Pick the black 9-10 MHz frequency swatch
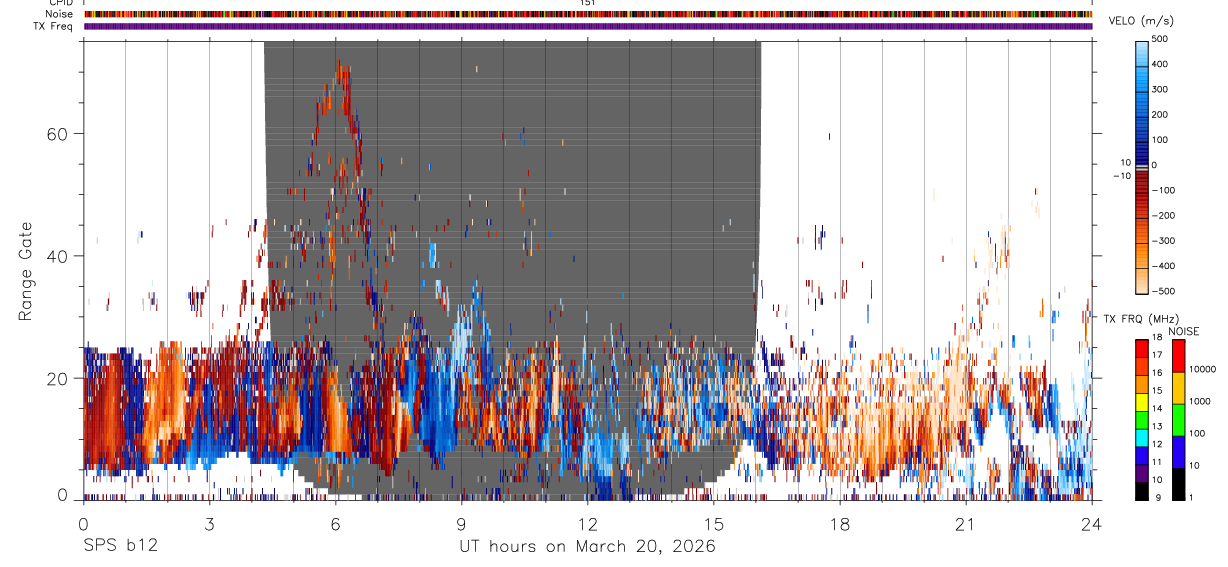 (1142, 490)
